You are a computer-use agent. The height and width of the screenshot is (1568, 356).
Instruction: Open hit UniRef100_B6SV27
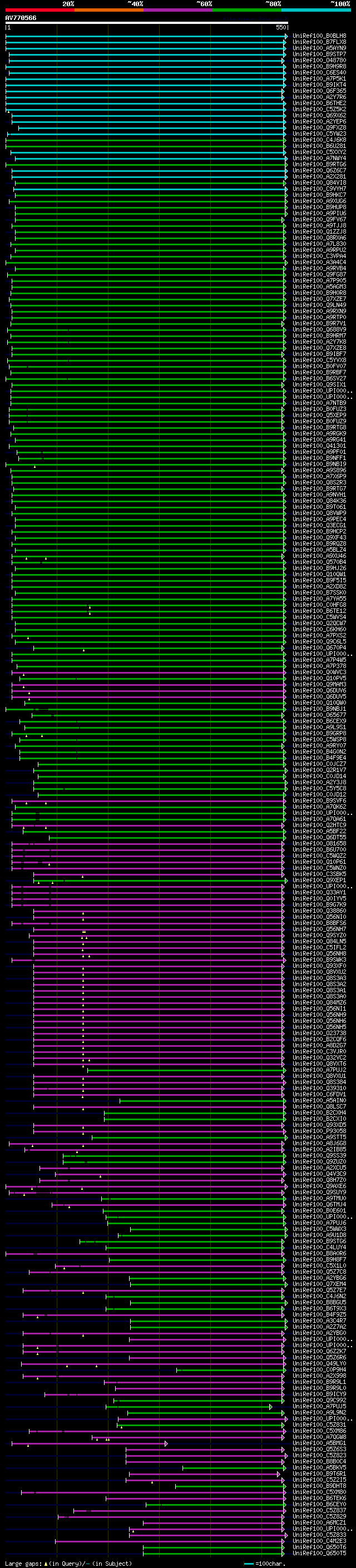(319, 379)
